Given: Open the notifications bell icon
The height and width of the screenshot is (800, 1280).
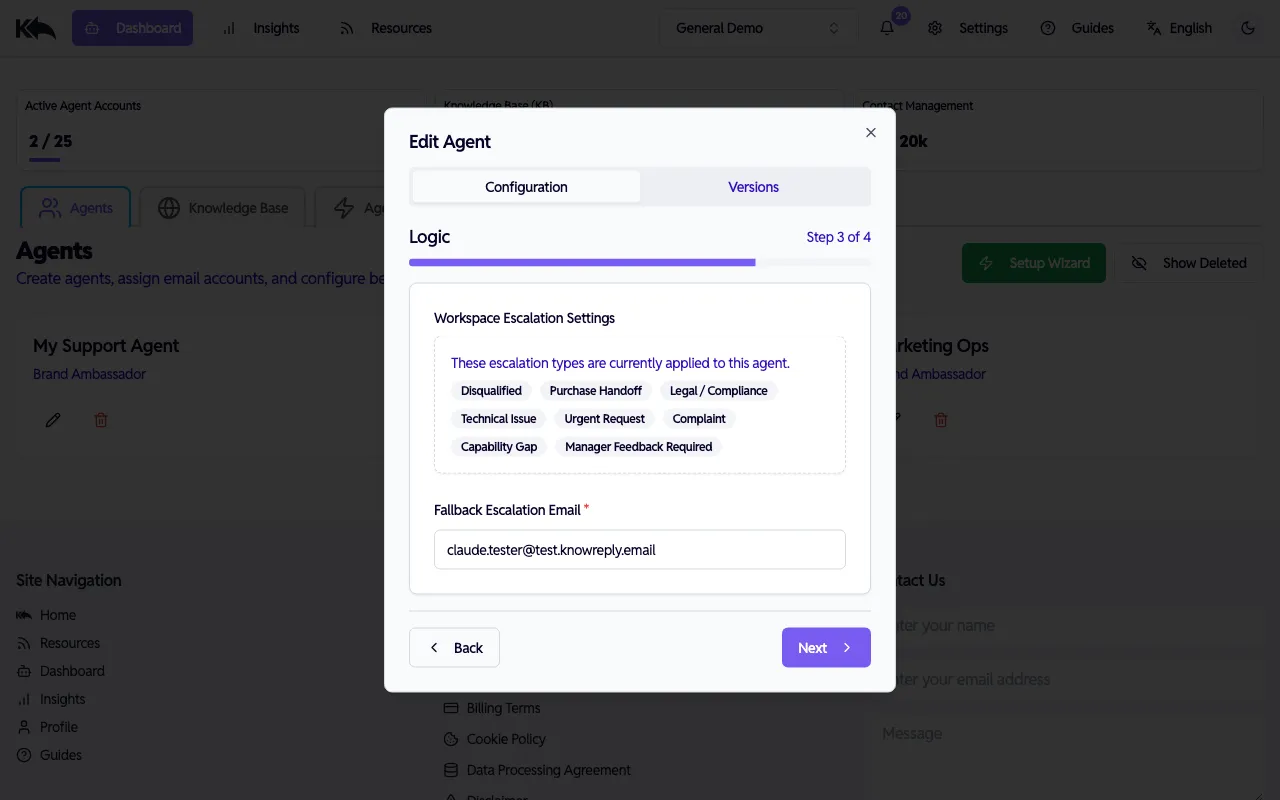Looking at the screenshot, I should point(886,27).
